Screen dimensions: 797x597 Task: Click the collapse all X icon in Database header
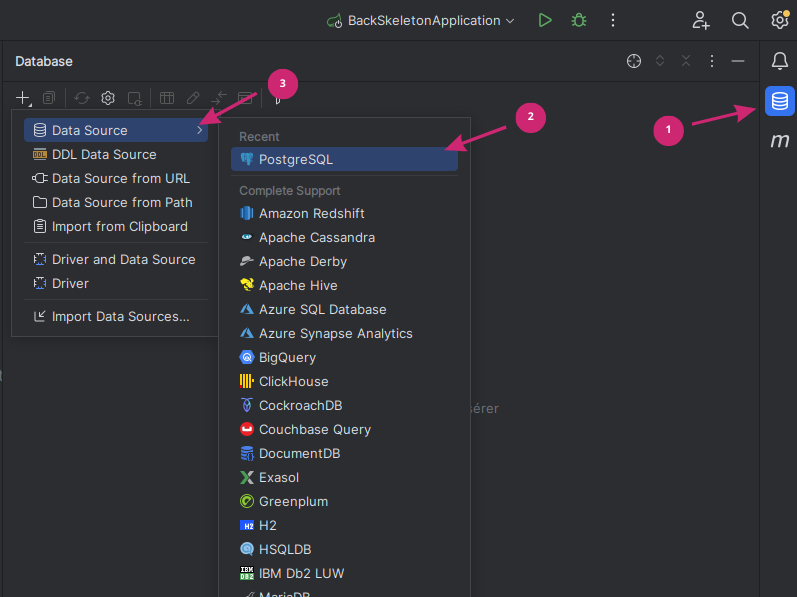(686, 61)
